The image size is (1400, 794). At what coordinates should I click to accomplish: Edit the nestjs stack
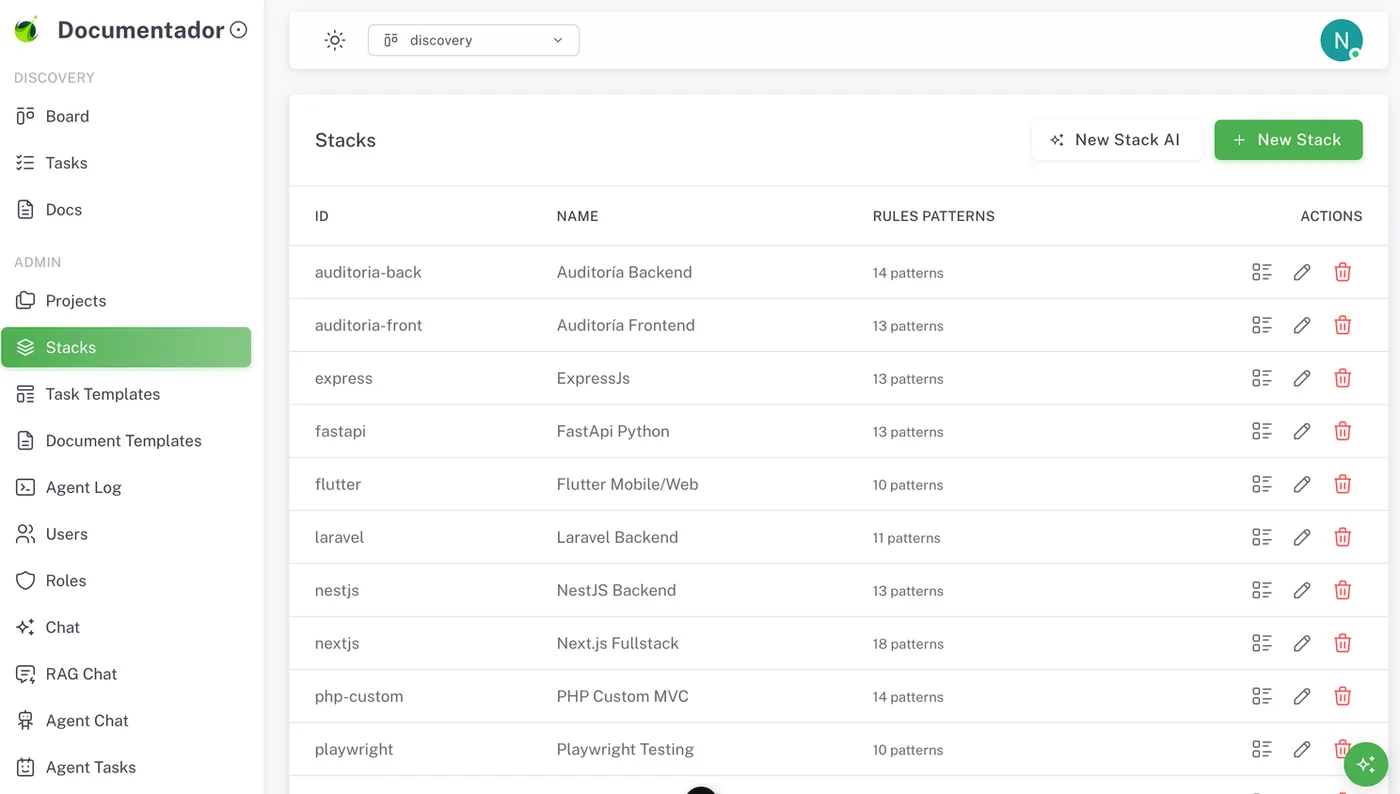[x=1302, y=590]
